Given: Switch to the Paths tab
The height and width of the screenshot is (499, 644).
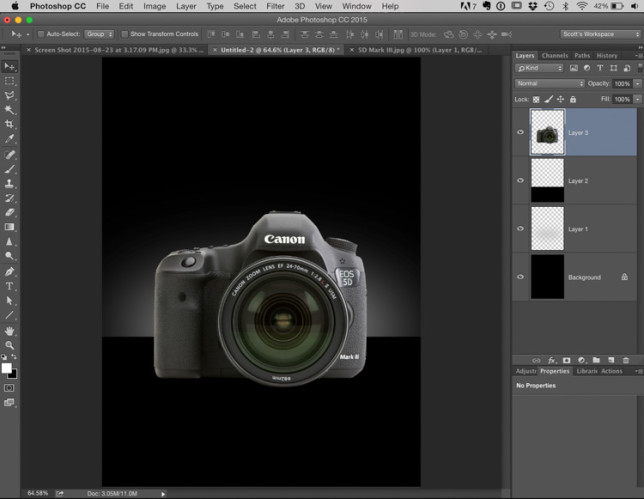Looking at the screenshot, I should click(582, 55).
